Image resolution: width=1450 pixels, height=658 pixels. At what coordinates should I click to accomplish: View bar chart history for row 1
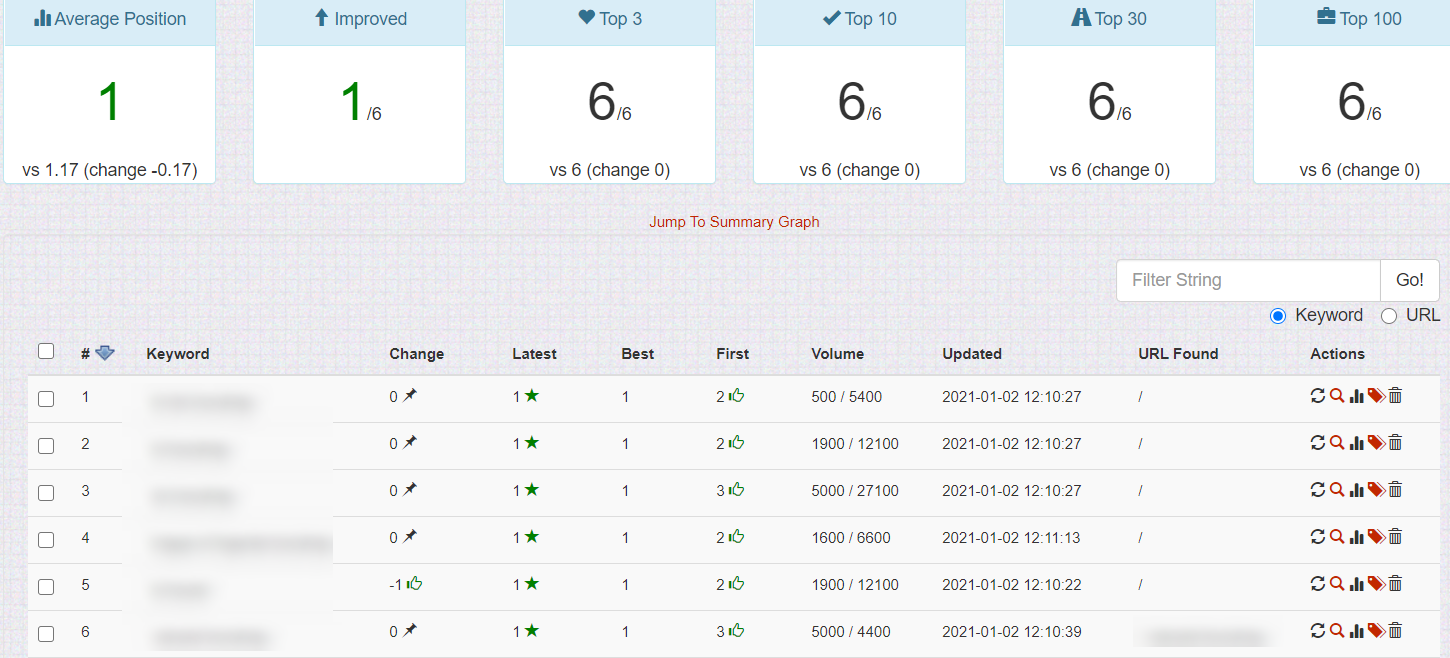(x=1357, y=396)
